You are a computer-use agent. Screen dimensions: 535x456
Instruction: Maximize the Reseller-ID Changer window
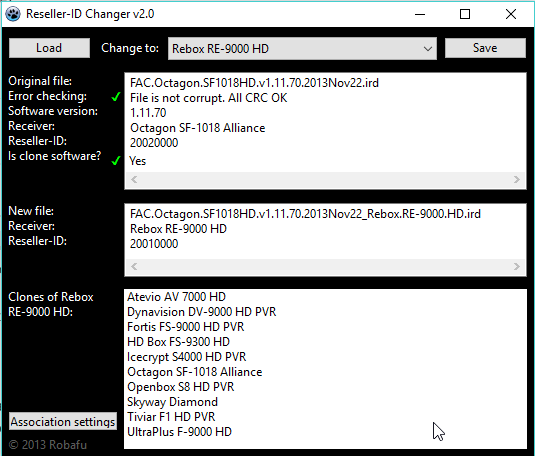coord(465,14)
